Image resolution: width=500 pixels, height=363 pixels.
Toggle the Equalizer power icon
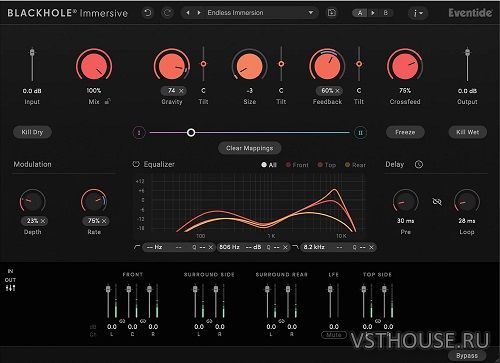pos(136,164)
